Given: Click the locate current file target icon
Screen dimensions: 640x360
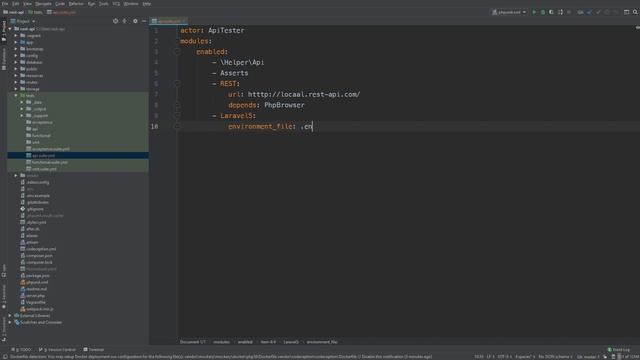Looking at the screenshot, I should coord(116,21).
